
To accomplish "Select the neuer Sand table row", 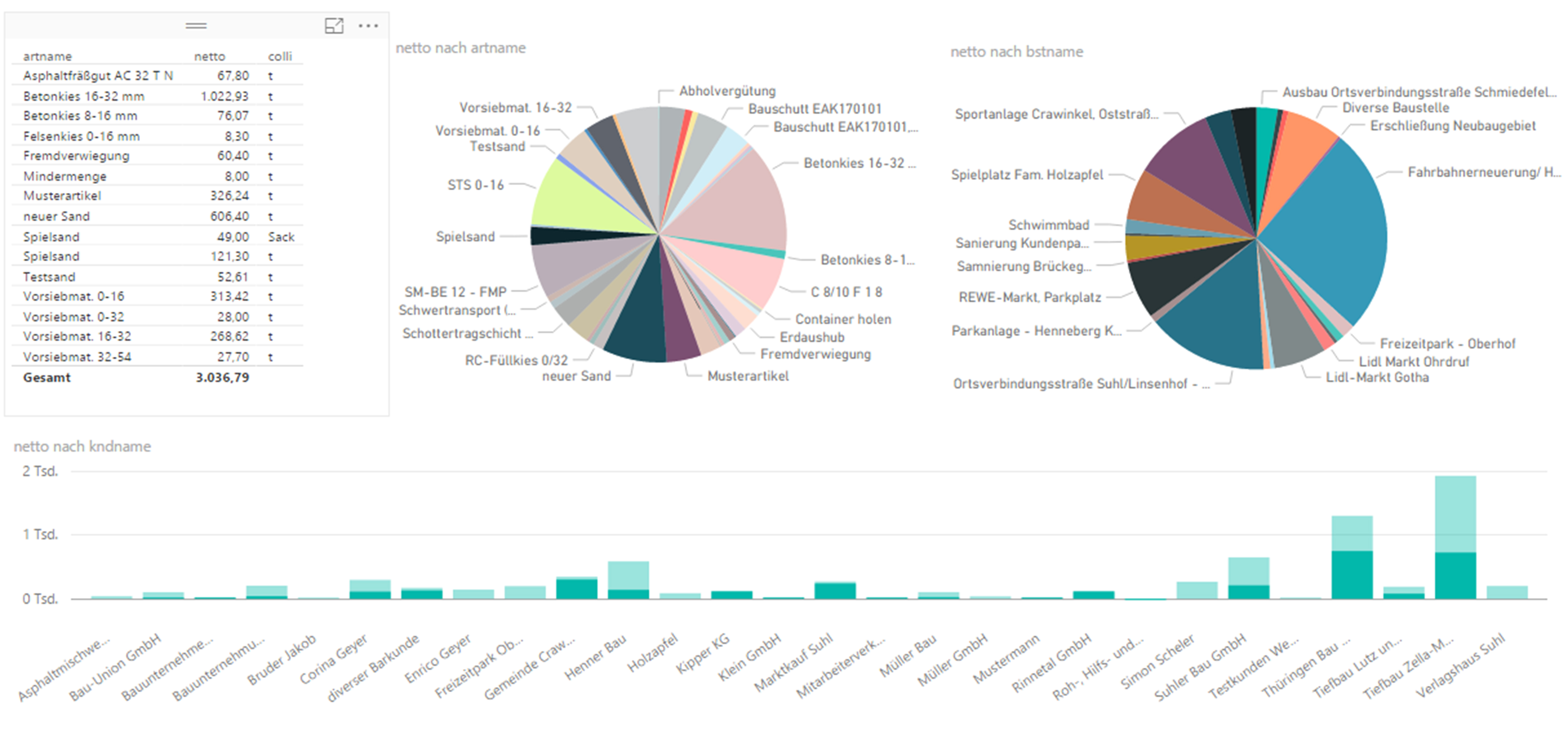I will click(x=57, y=217).
